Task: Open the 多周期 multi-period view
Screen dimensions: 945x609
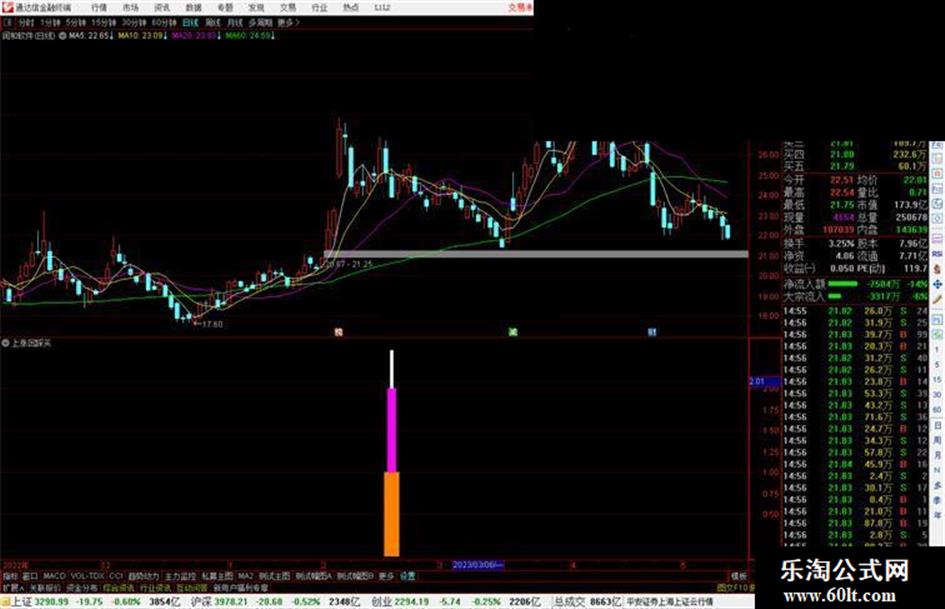Action: 260,22
